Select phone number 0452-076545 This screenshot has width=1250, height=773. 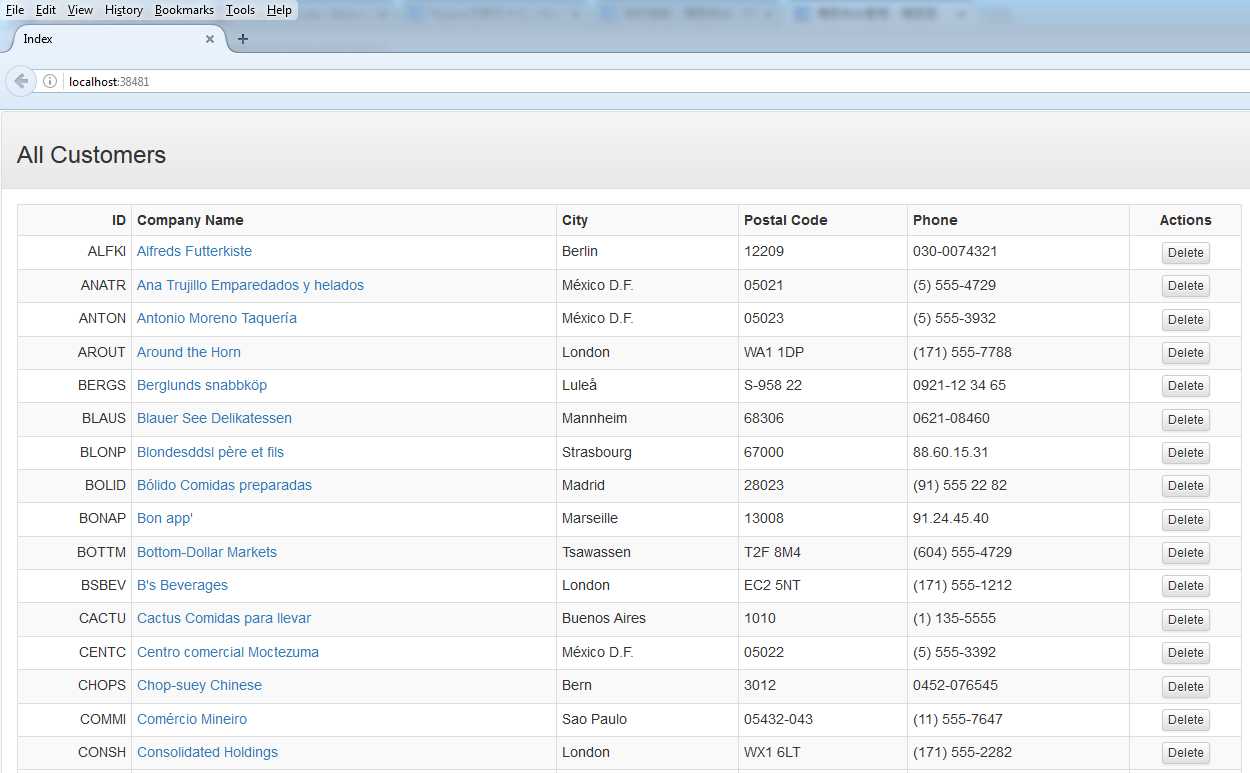pos(955,685)
